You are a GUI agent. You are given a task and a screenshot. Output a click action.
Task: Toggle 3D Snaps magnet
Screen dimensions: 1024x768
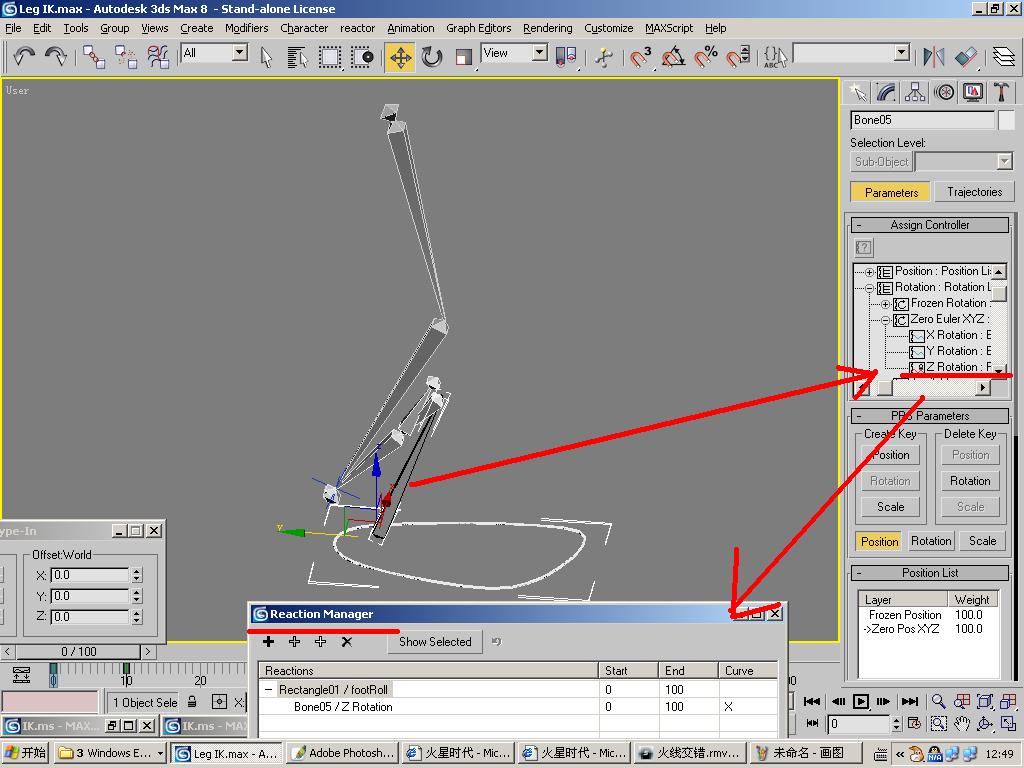pyautogui.click(x=641, y=57)
